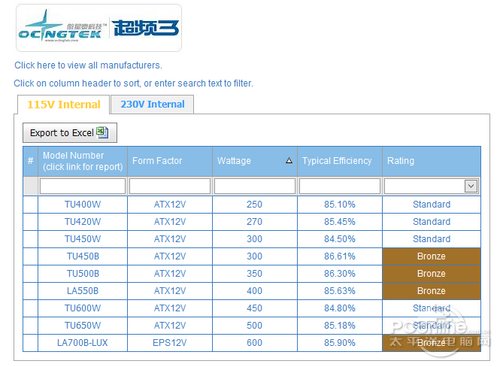
Task: Open the TU400W model report link
Action: (x=83, y=204)
